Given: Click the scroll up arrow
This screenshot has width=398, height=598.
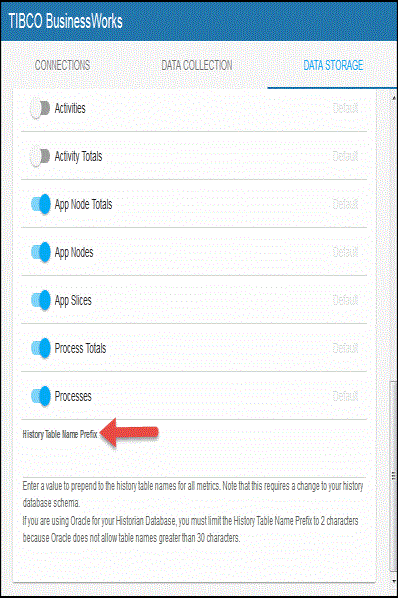Looking at the screenshot, I should (394, 98).
